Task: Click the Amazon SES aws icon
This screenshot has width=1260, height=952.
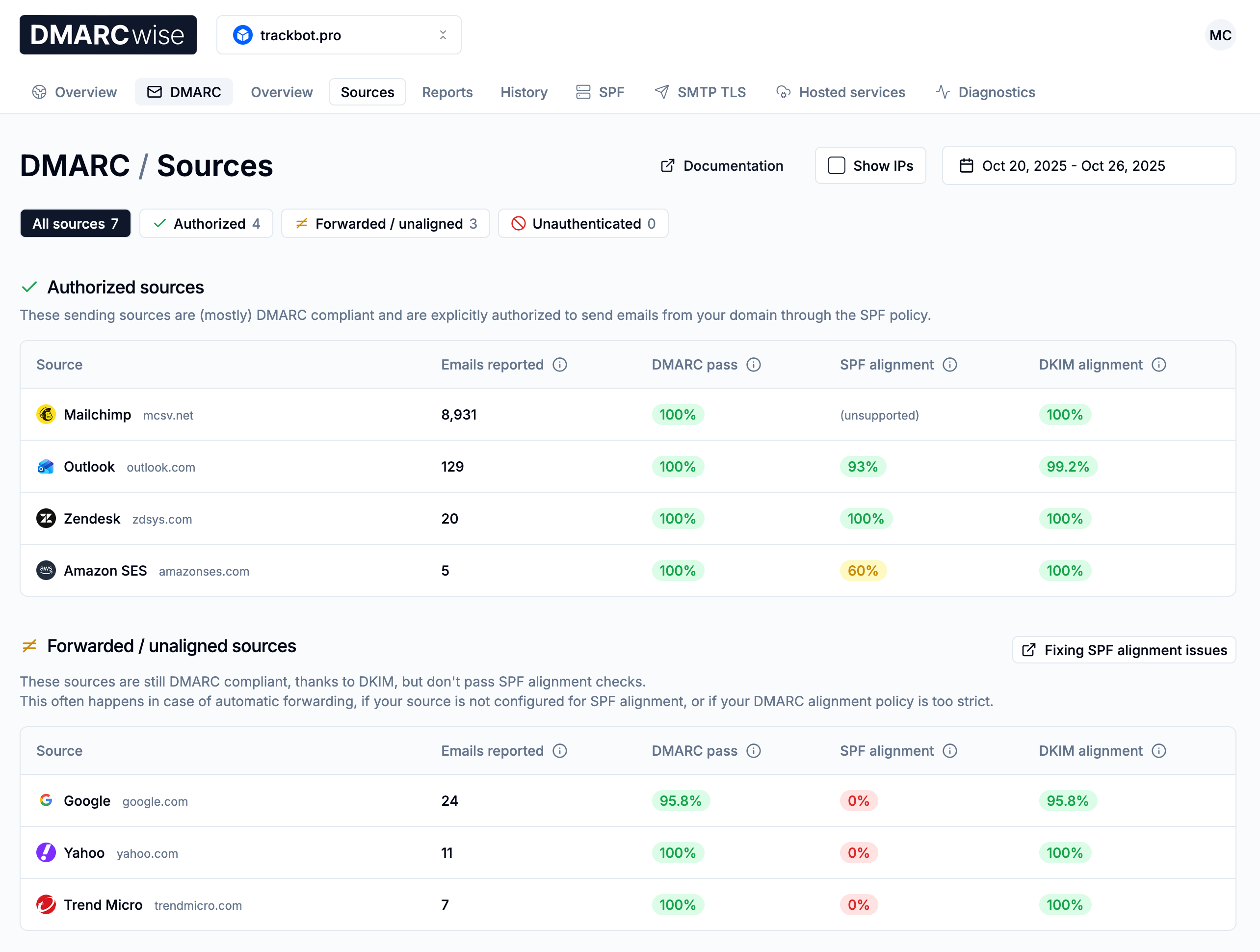Action: click(x=46, y=570)
